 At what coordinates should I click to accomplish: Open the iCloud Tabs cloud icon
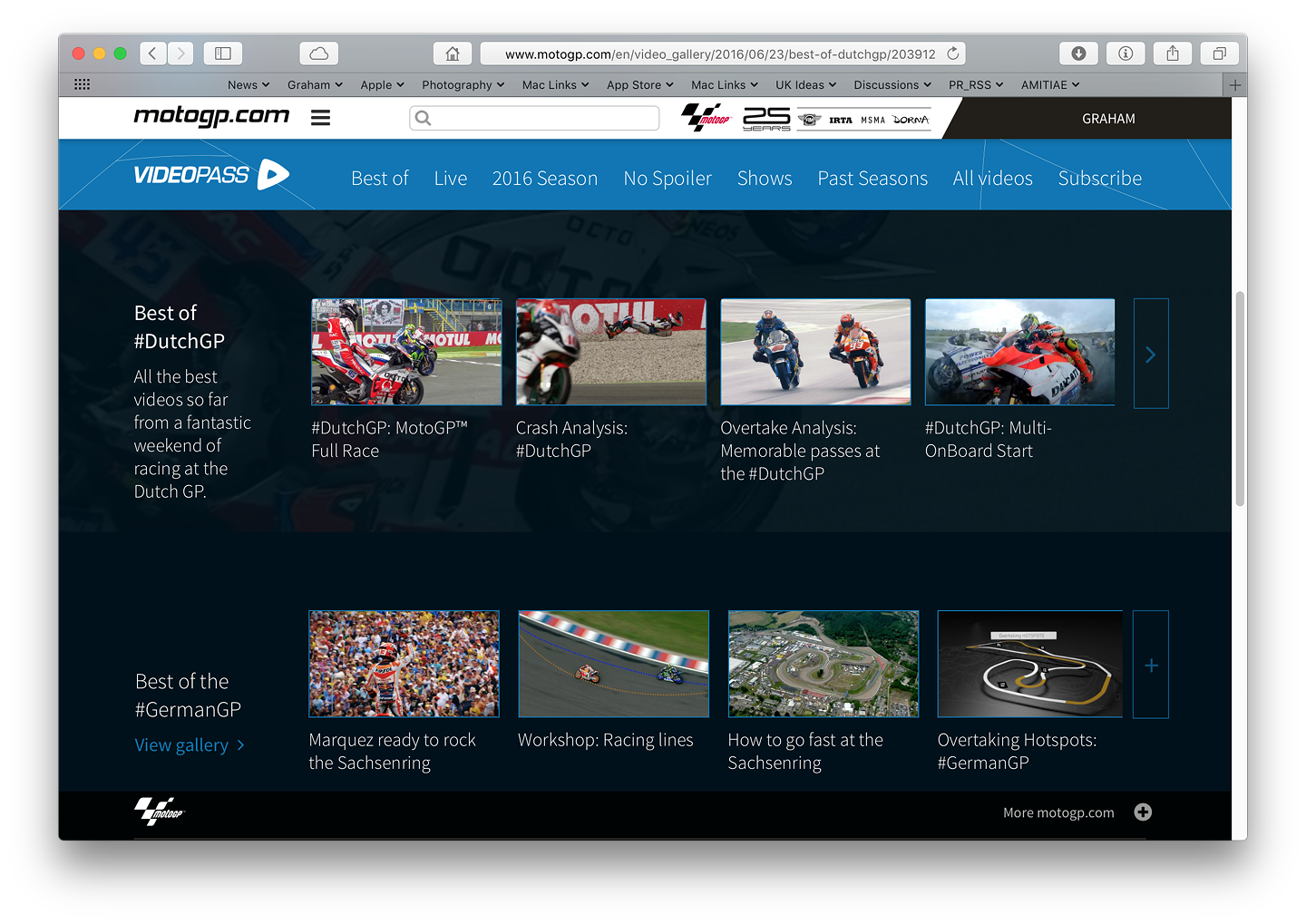319,53
